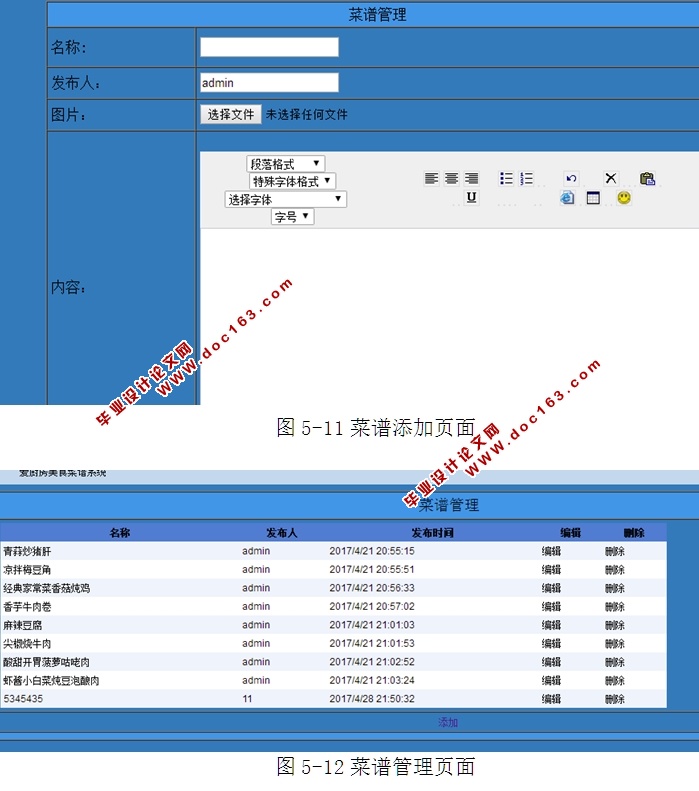Viewport: 699px width, 791px height.
Task: Click the clipboard paste icon
Action: [648, 179]
